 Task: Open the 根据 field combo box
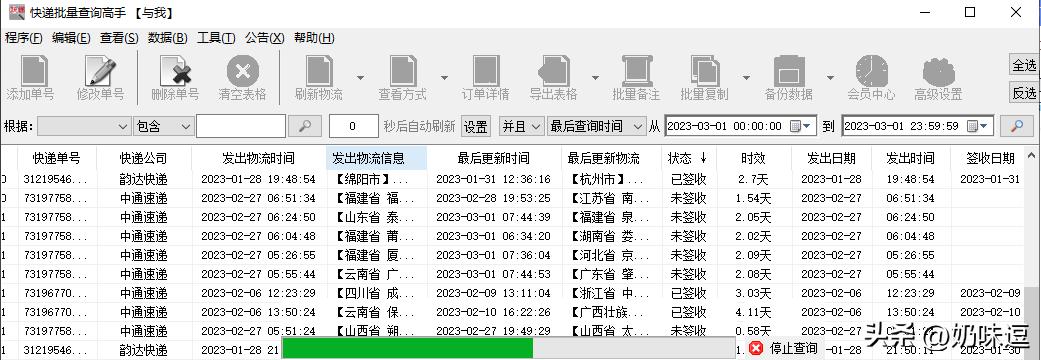point(84,126)
